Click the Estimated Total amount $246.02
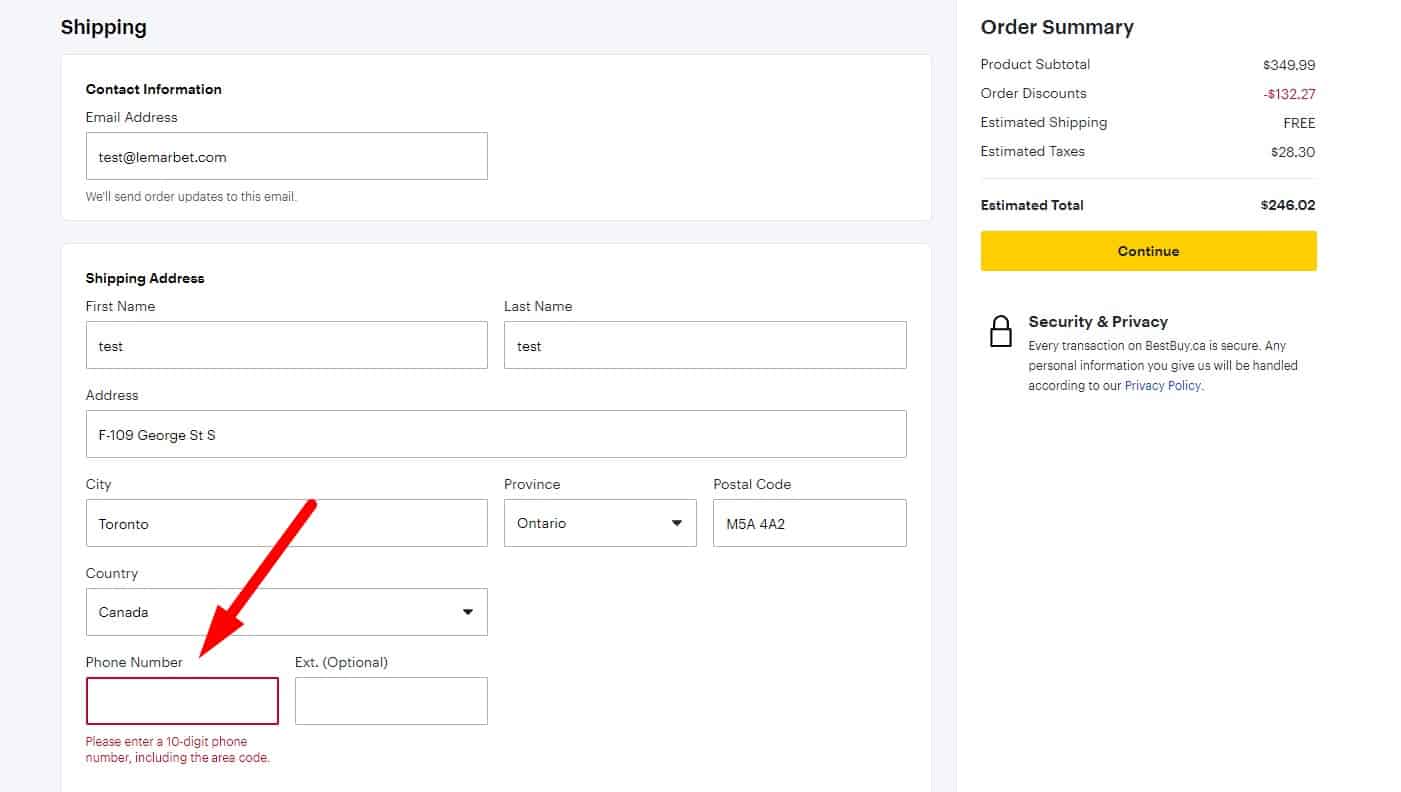Viewport: 1401px width, 792px height. 1287,206
